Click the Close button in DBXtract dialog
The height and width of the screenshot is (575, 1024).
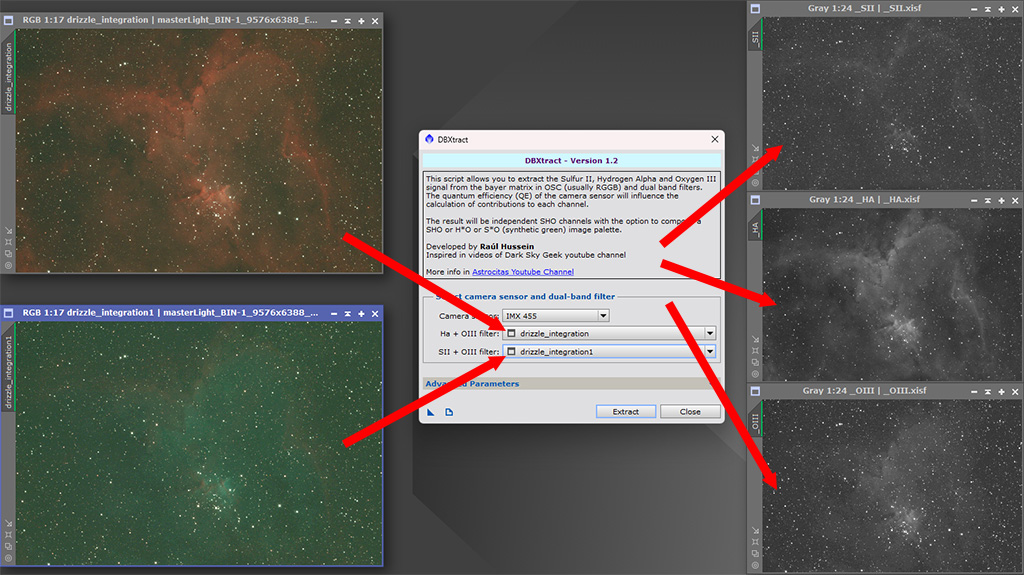click(x=690, y=412)
